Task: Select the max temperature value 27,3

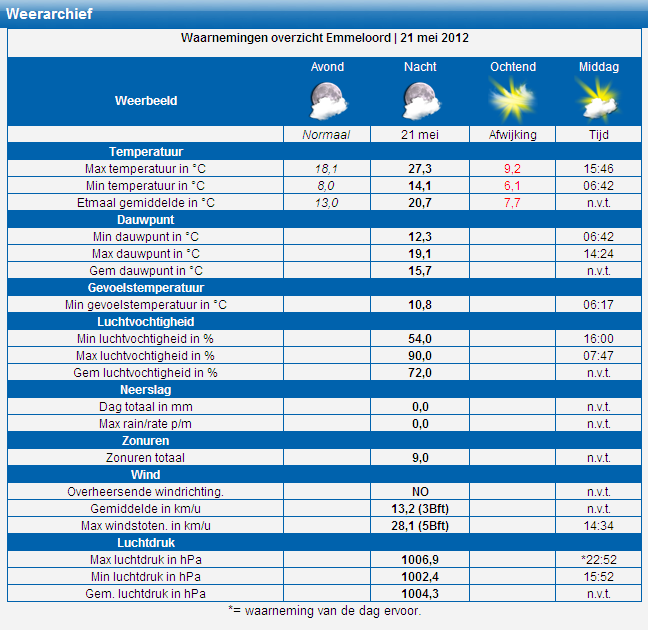Action: point(420,169)
